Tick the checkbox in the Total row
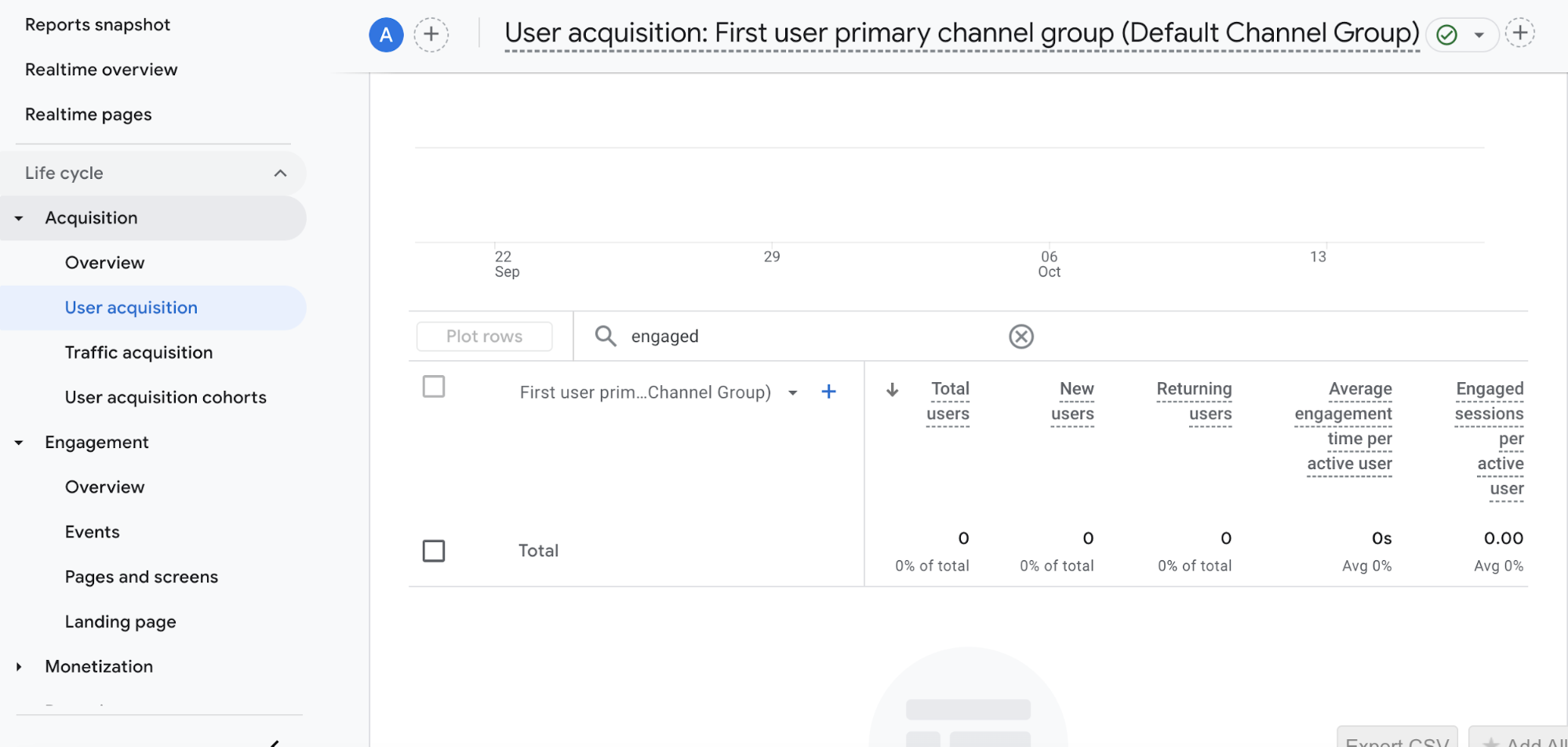 (x=434, y=551)
